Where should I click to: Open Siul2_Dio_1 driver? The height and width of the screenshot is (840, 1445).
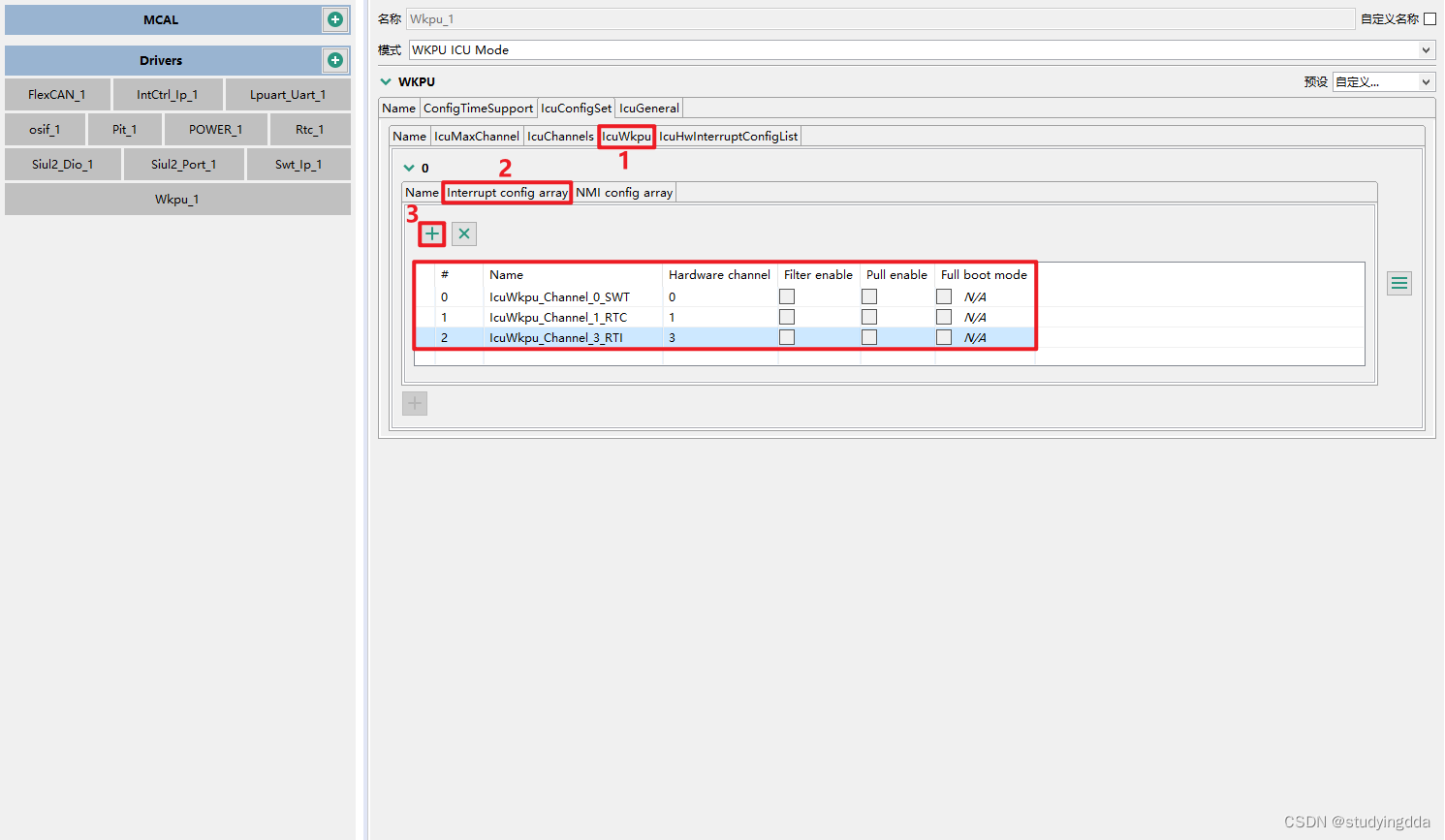click(x=63, y=164)
